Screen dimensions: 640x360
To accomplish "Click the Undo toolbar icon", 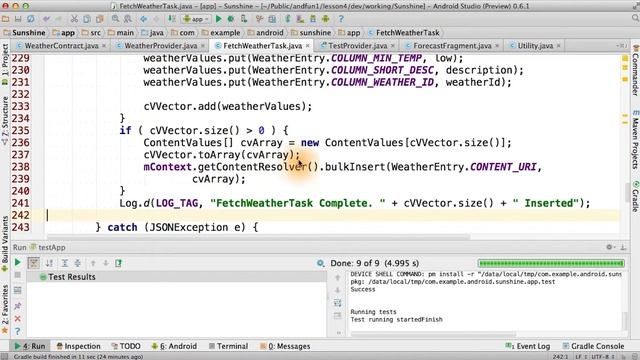I will 46,19.
